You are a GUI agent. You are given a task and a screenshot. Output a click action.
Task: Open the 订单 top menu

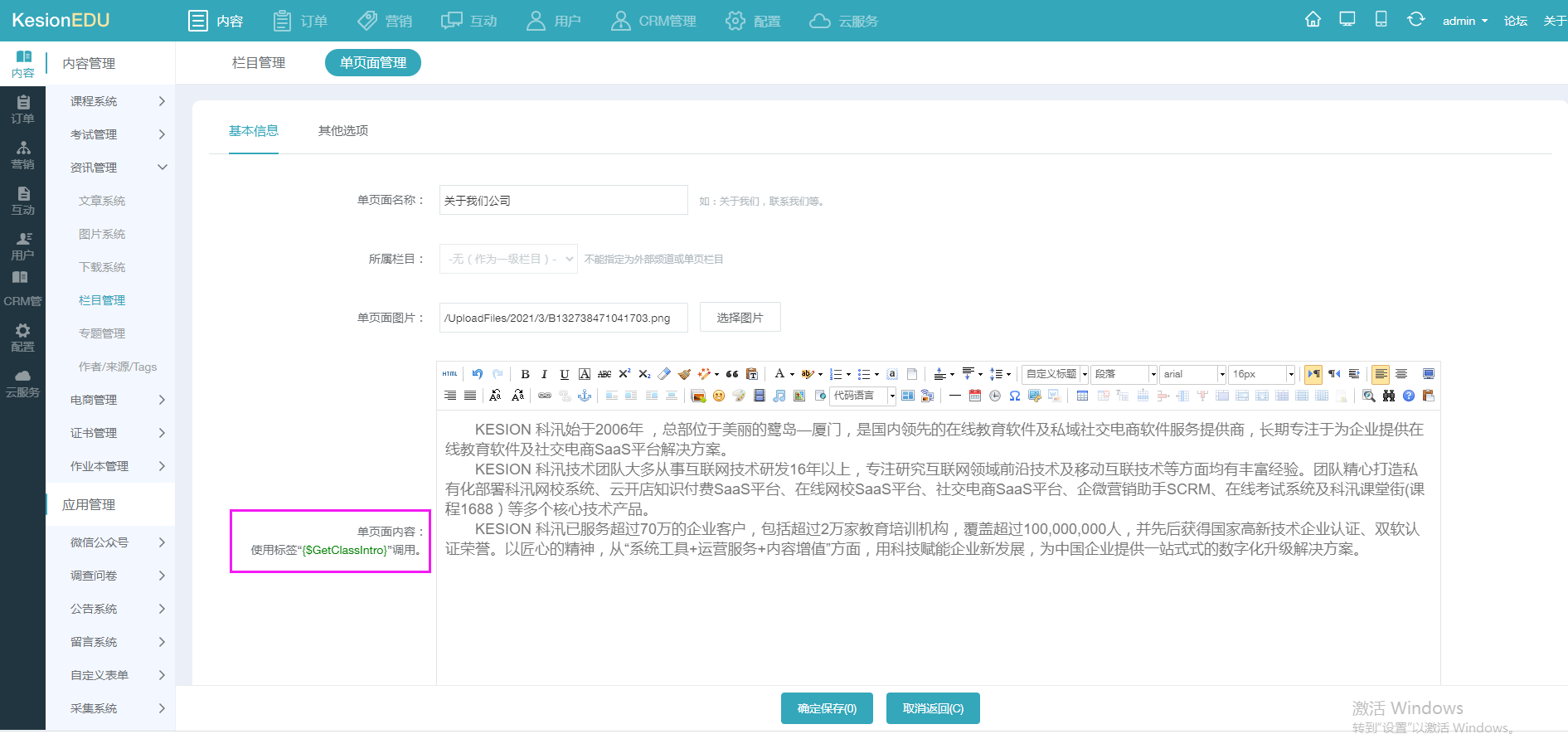[x=300, y=21]
